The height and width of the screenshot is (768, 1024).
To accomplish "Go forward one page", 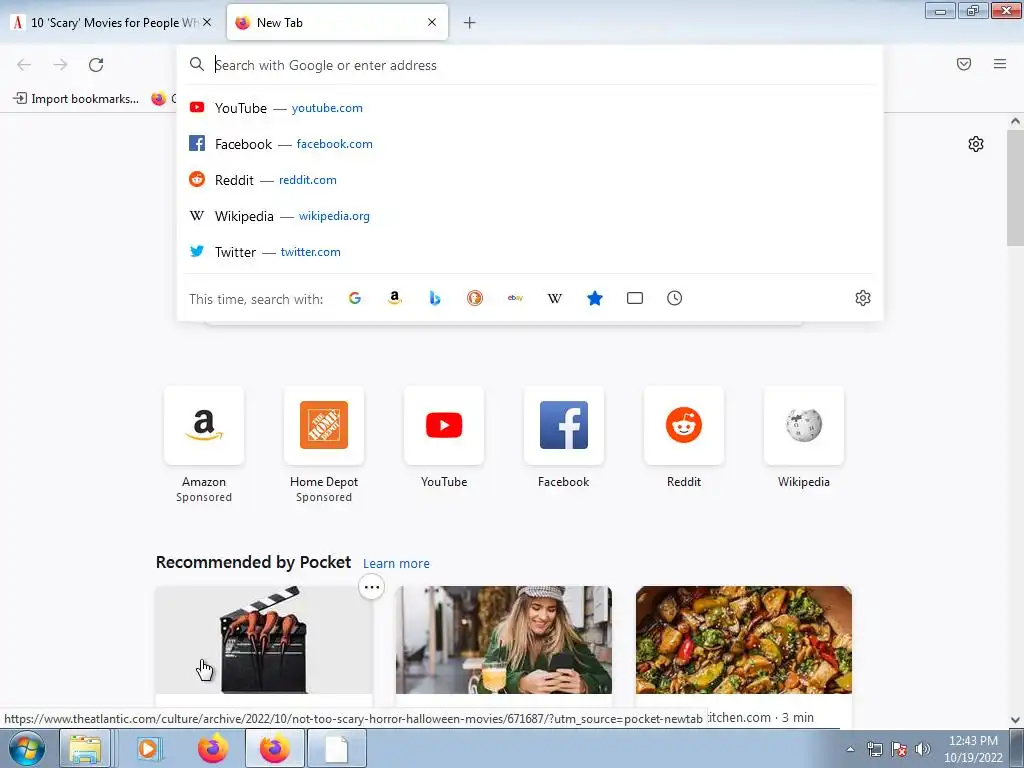I will [60, 65].
